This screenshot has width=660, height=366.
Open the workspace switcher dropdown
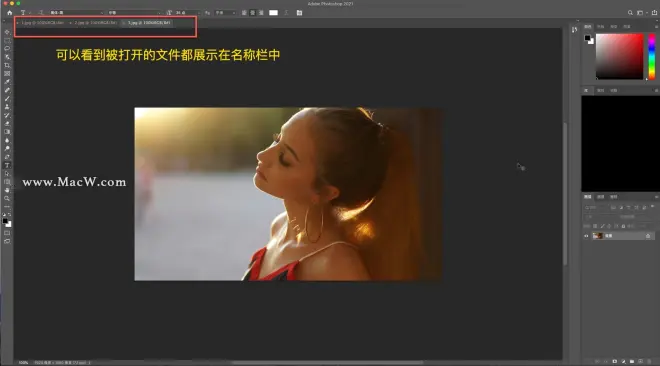click(x=641, y=13)
